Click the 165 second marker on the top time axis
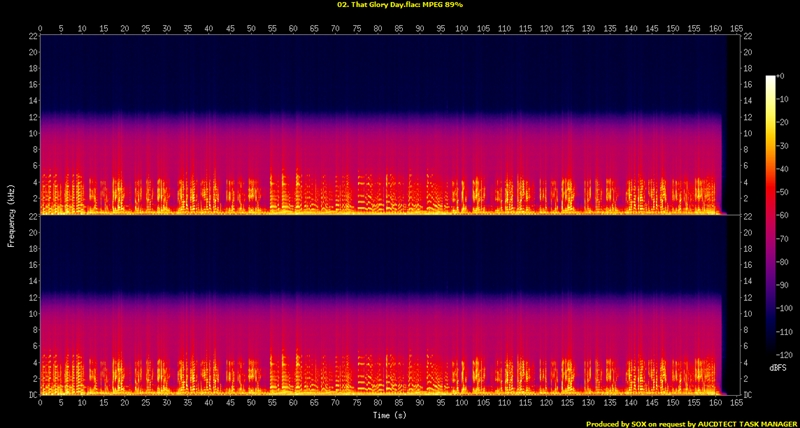Screen dimensions: 800x428 click(735, 29)
